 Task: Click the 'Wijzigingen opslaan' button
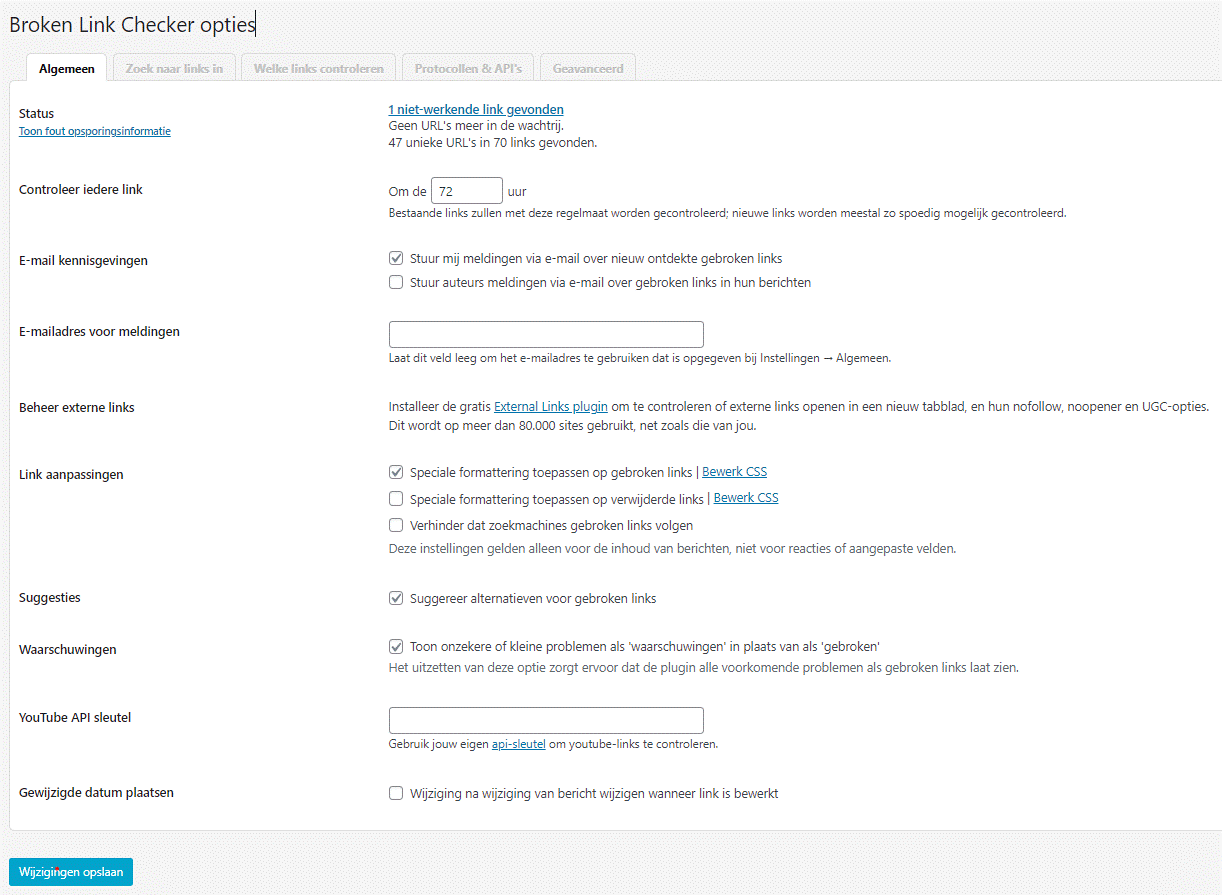(71, 872)
